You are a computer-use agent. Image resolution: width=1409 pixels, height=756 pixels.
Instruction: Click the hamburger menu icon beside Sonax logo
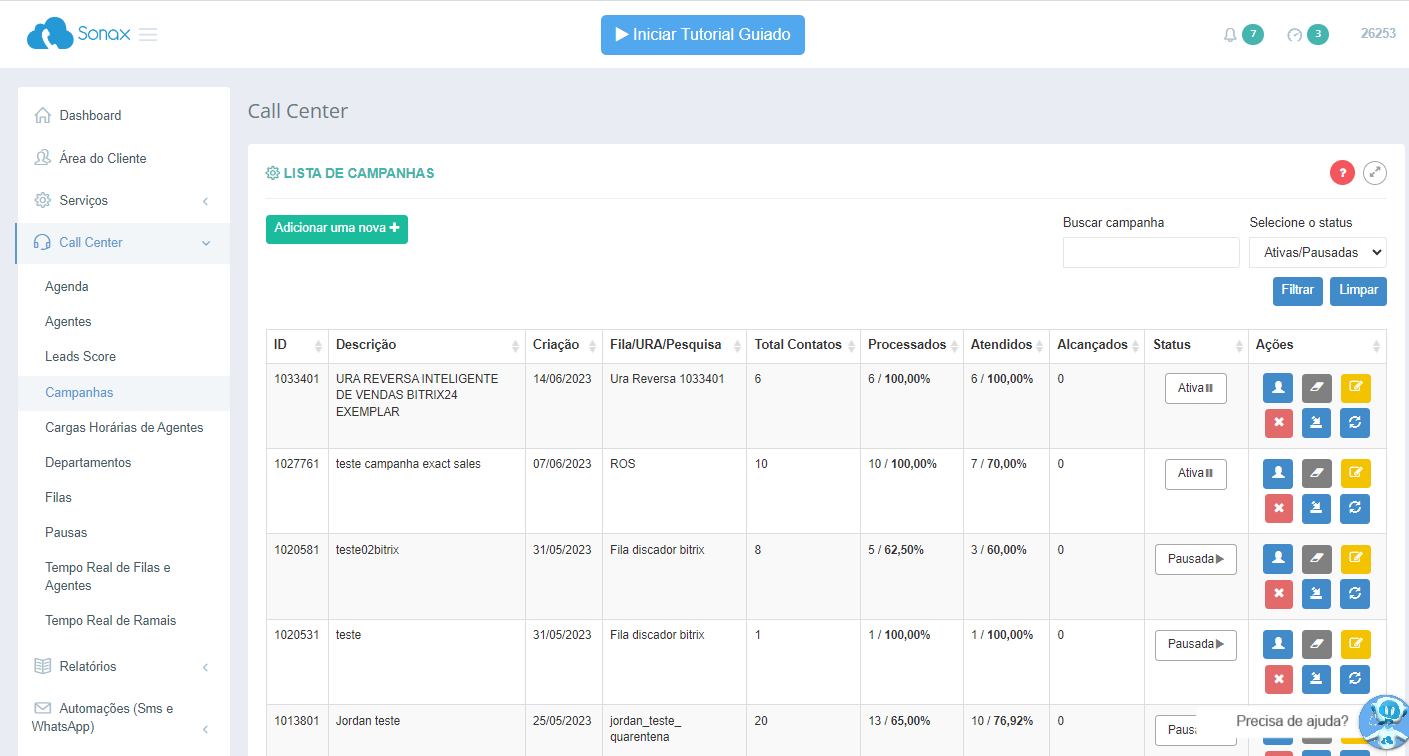148,35
